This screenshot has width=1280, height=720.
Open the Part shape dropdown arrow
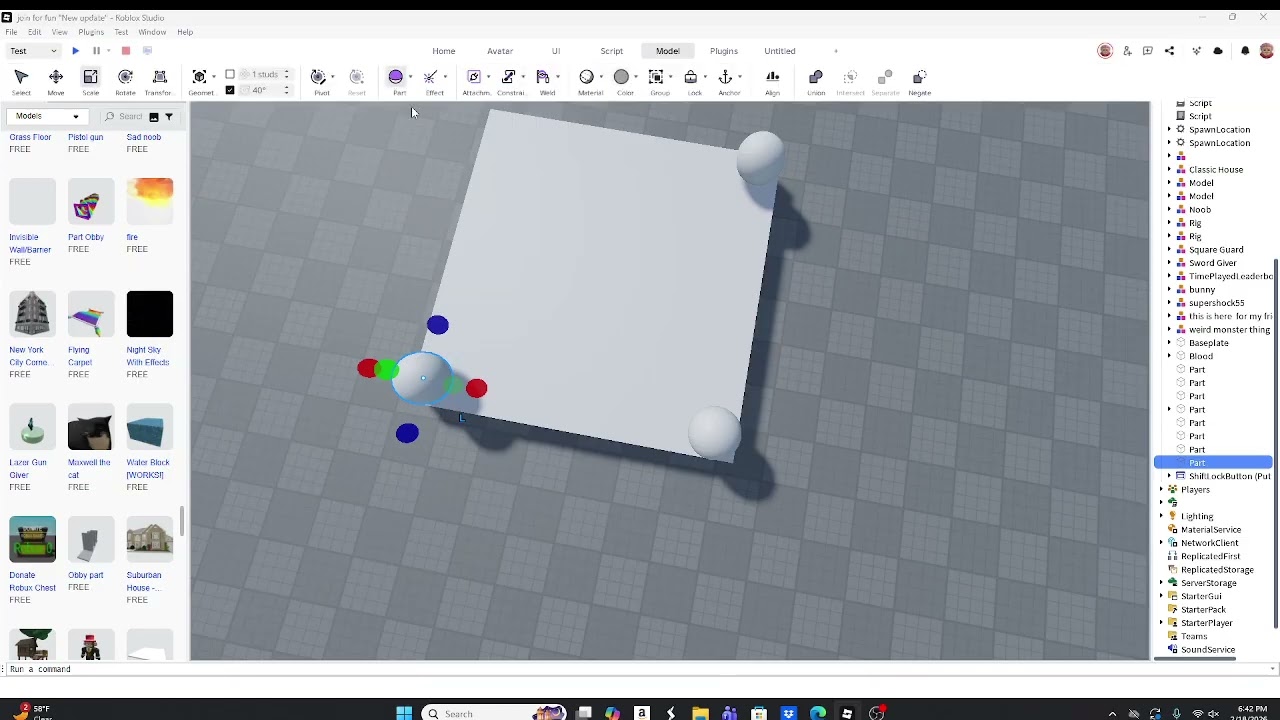[410, 77]
